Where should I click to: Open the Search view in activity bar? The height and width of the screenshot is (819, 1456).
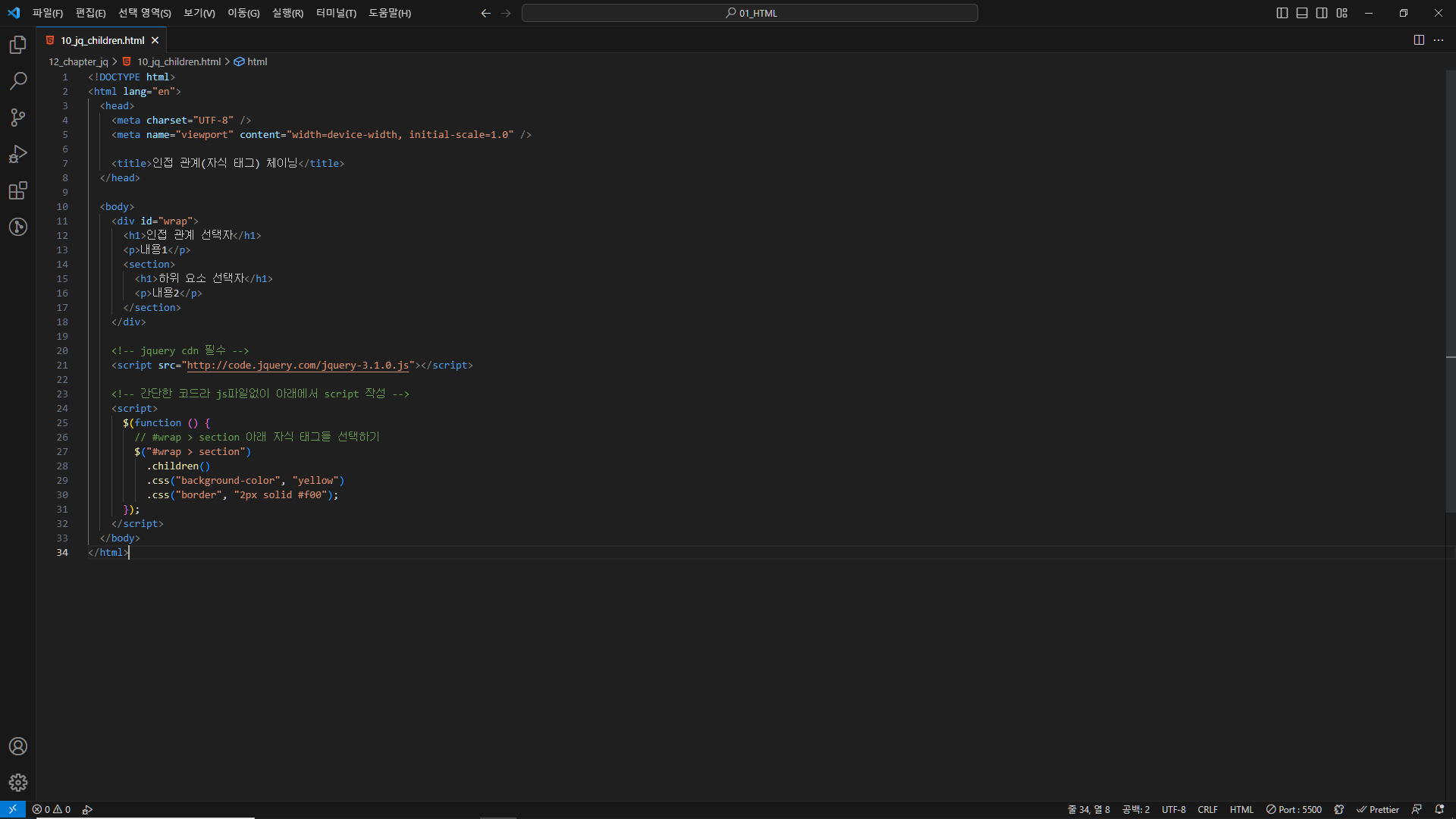(x=18, y=81)
